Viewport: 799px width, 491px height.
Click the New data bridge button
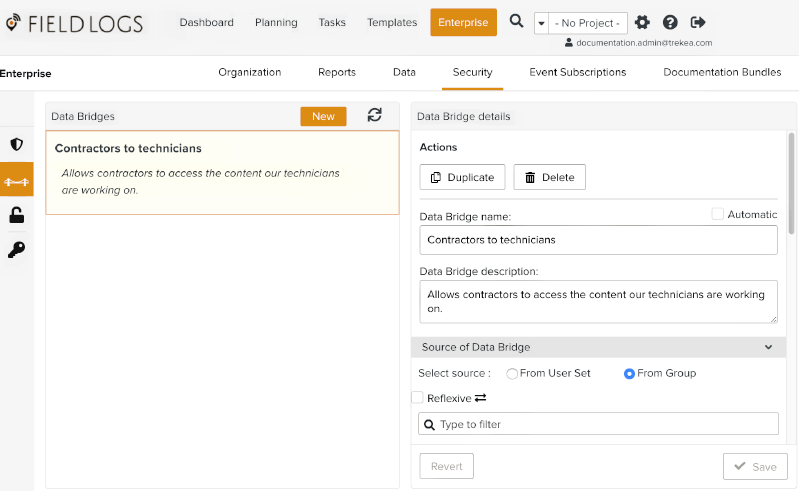(323, 116)
